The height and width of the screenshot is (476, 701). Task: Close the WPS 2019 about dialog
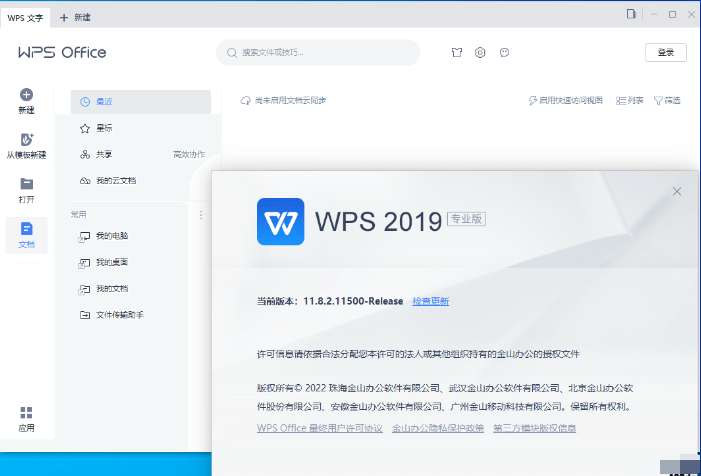pyautogui.click(x=677, y=191)
